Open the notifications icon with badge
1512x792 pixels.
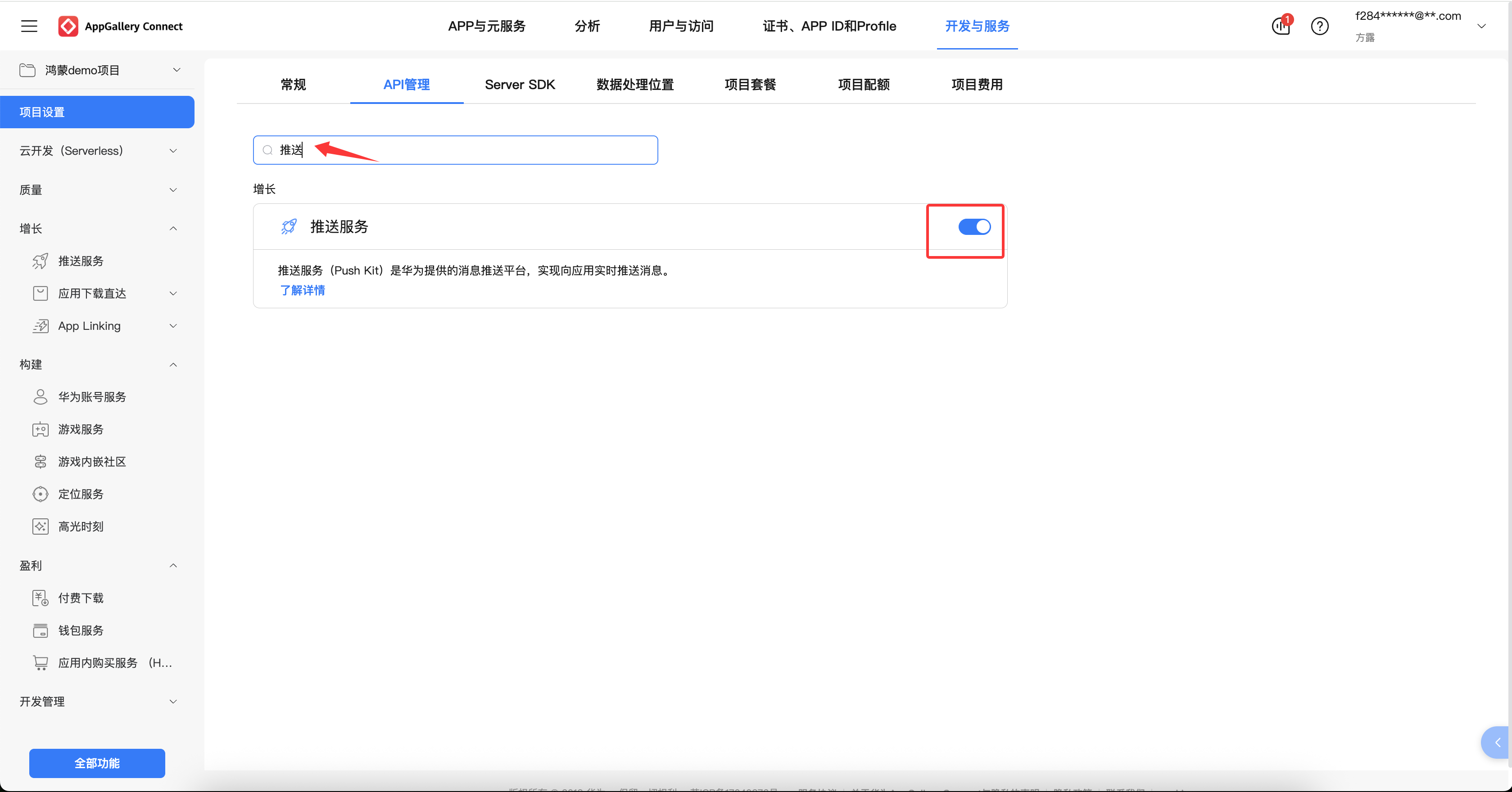(x=1281, y=26)
